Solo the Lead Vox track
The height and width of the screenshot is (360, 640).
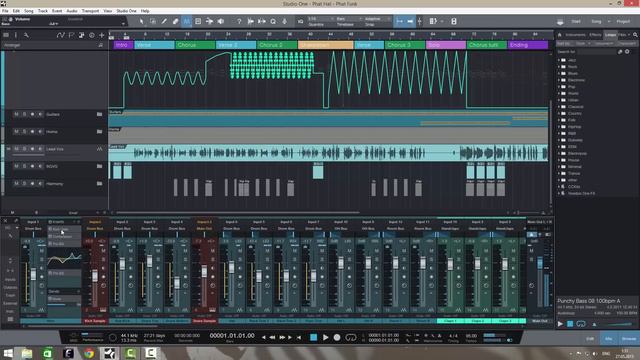pyautogui.click(x=24, y=149)
